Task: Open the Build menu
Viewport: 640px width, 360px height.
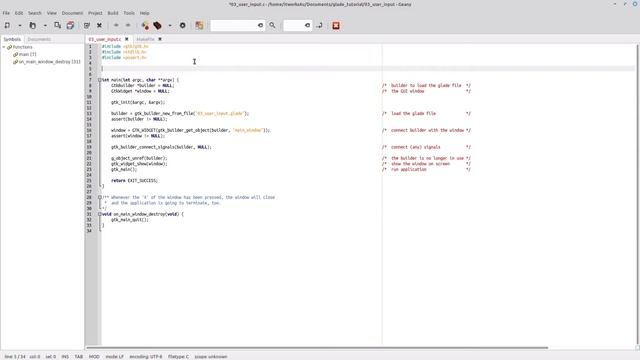Action: pos(113,13)
